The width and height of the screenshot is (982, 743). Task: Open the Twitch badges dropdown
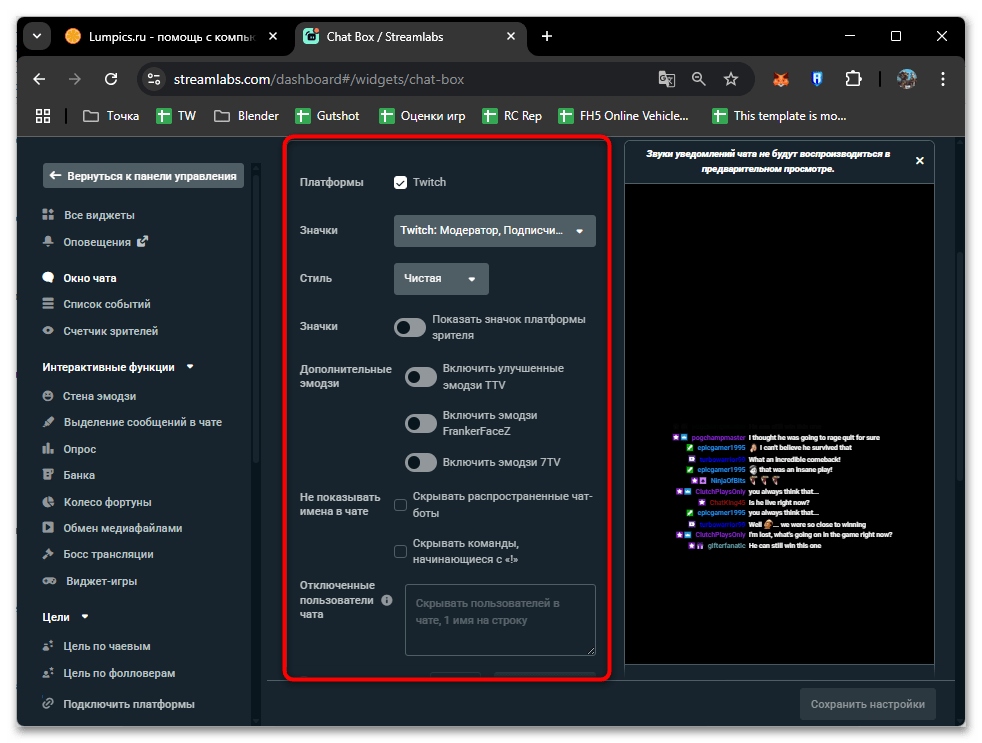click(494, 231)
